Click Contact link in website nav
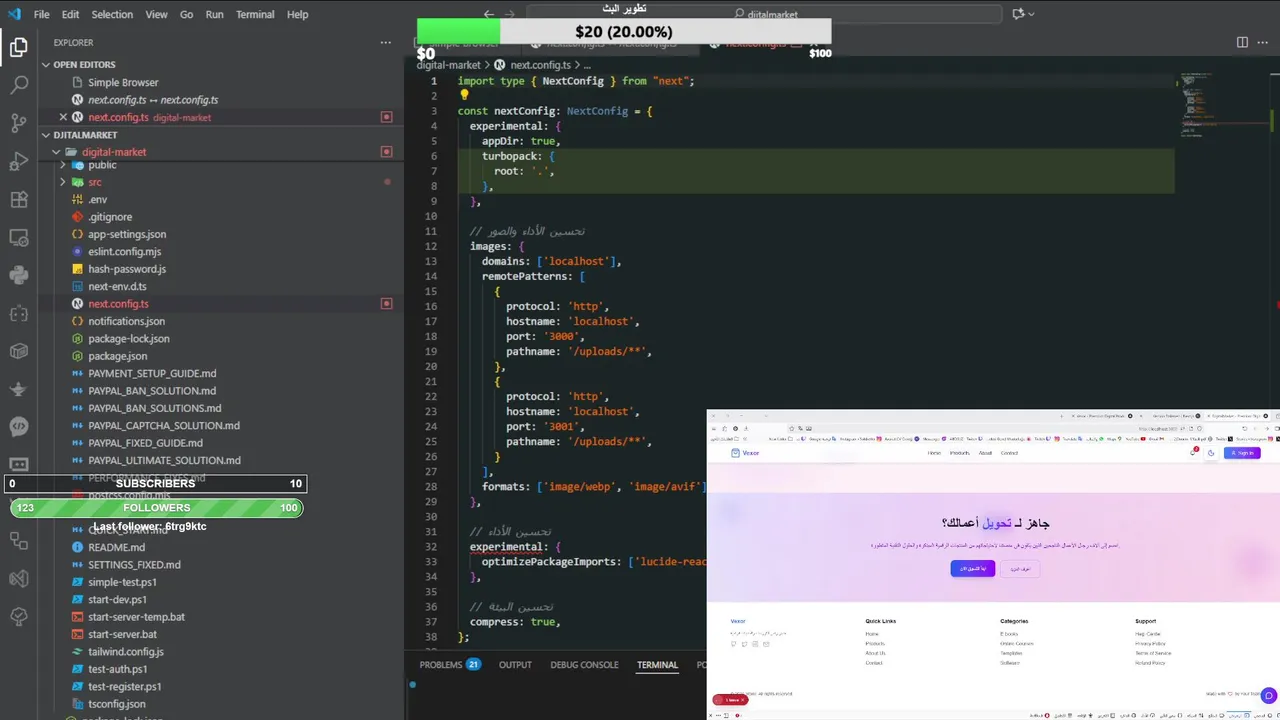Image resolution: width=1280 pixels, height=720 pixels. click(x=1009, y=453)
